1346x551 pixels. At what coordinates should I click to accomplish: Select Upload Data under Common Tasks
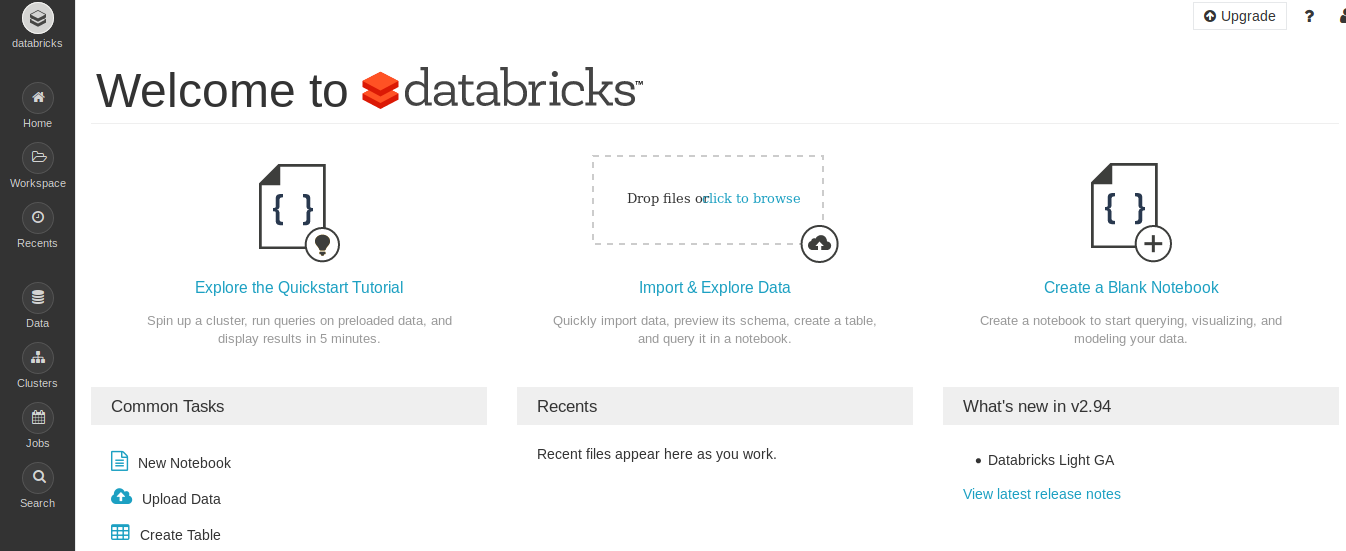pyautogui.click(x=181, y=499)
